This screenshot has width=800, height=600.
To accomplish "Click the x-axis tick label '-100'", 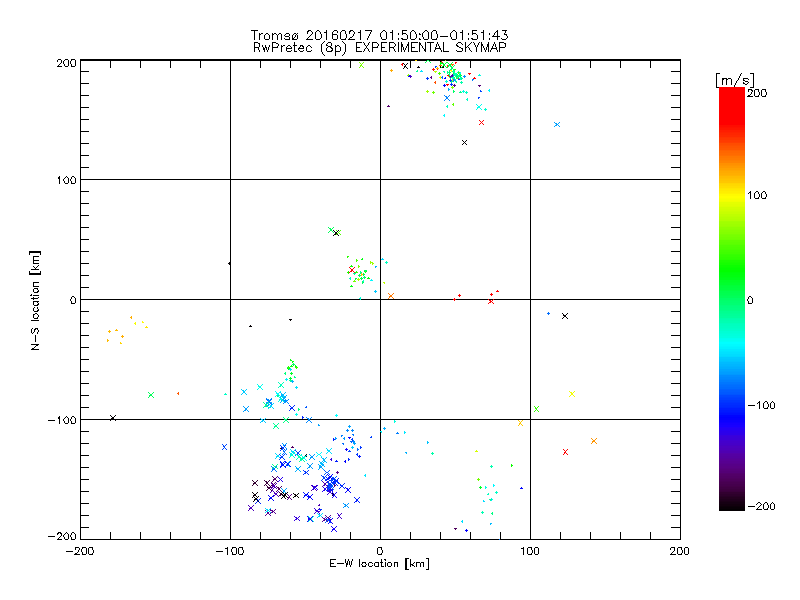I will tap(230, 551).
